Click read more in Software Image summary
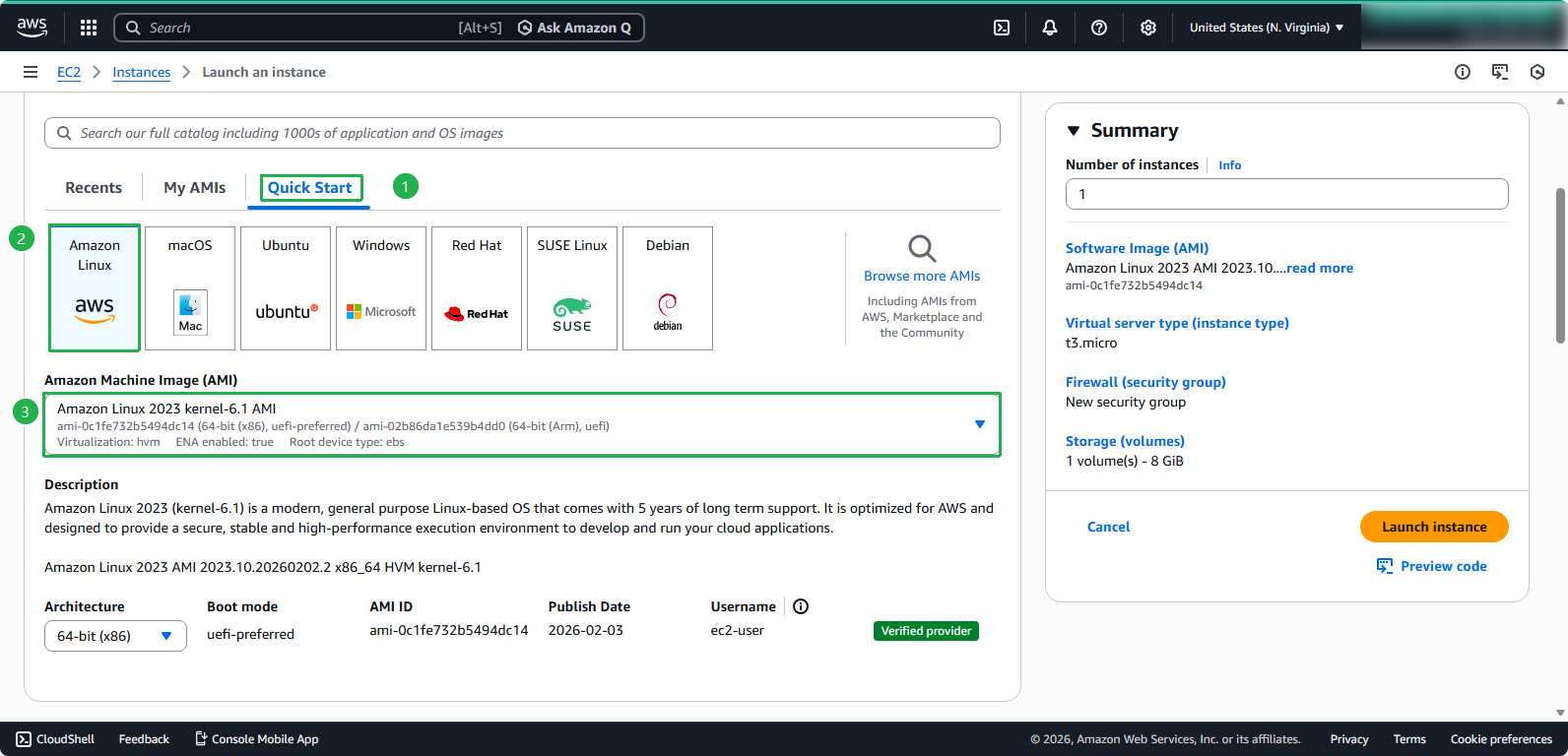Screen dimensions: 1568x756 click(1320, 268)
